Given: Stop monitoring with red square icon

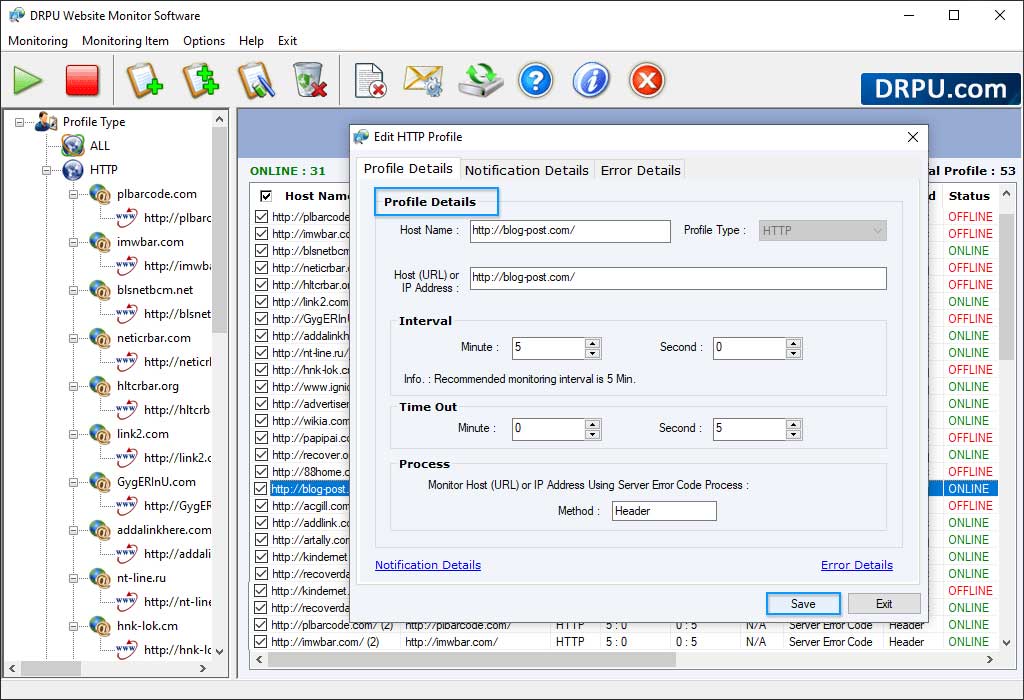Looking at the screenshot, I should 82,81.
